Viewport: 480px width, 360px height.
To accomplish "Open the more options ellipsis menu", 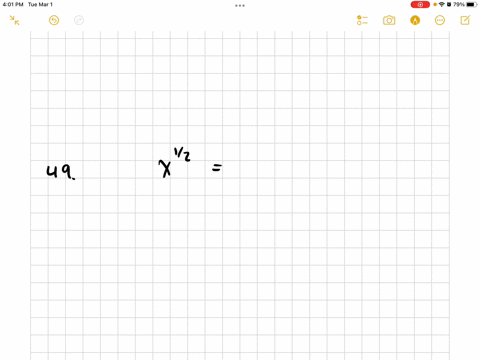I will point(440,20).
